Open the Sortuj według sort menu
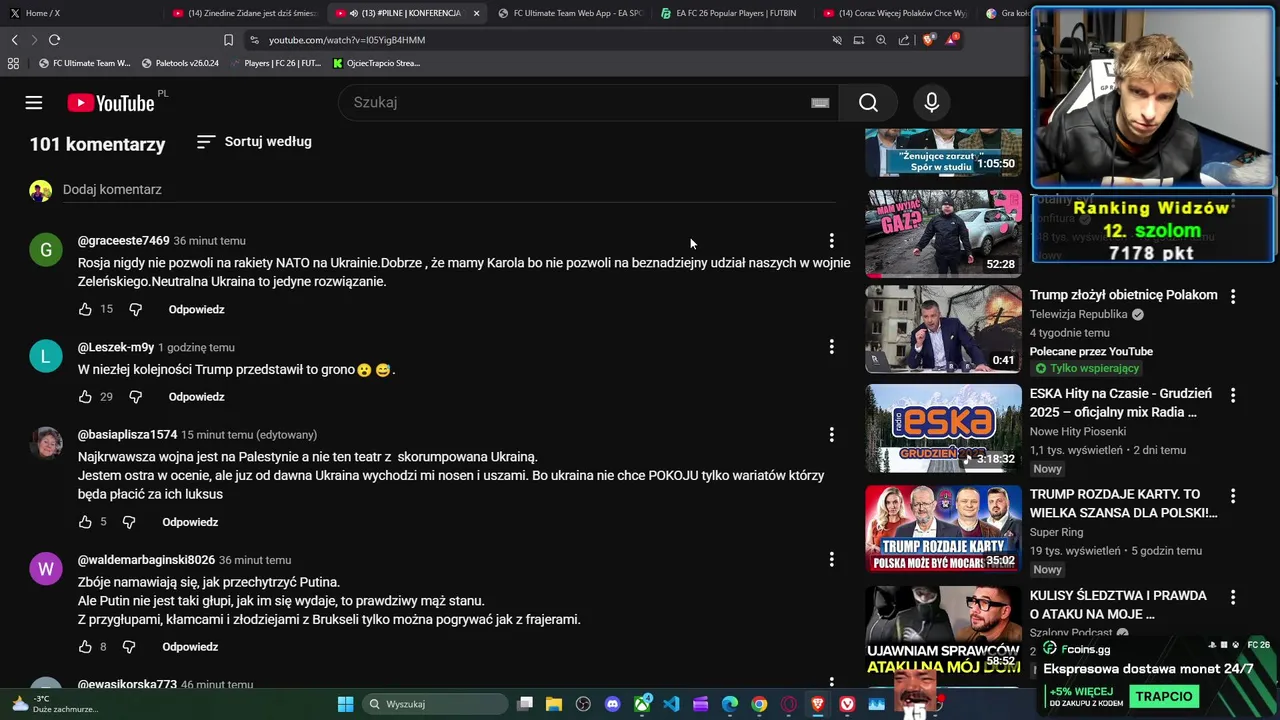Image resolution: width=1280 pixels, height=720 pixels. (x=254, y=142)
